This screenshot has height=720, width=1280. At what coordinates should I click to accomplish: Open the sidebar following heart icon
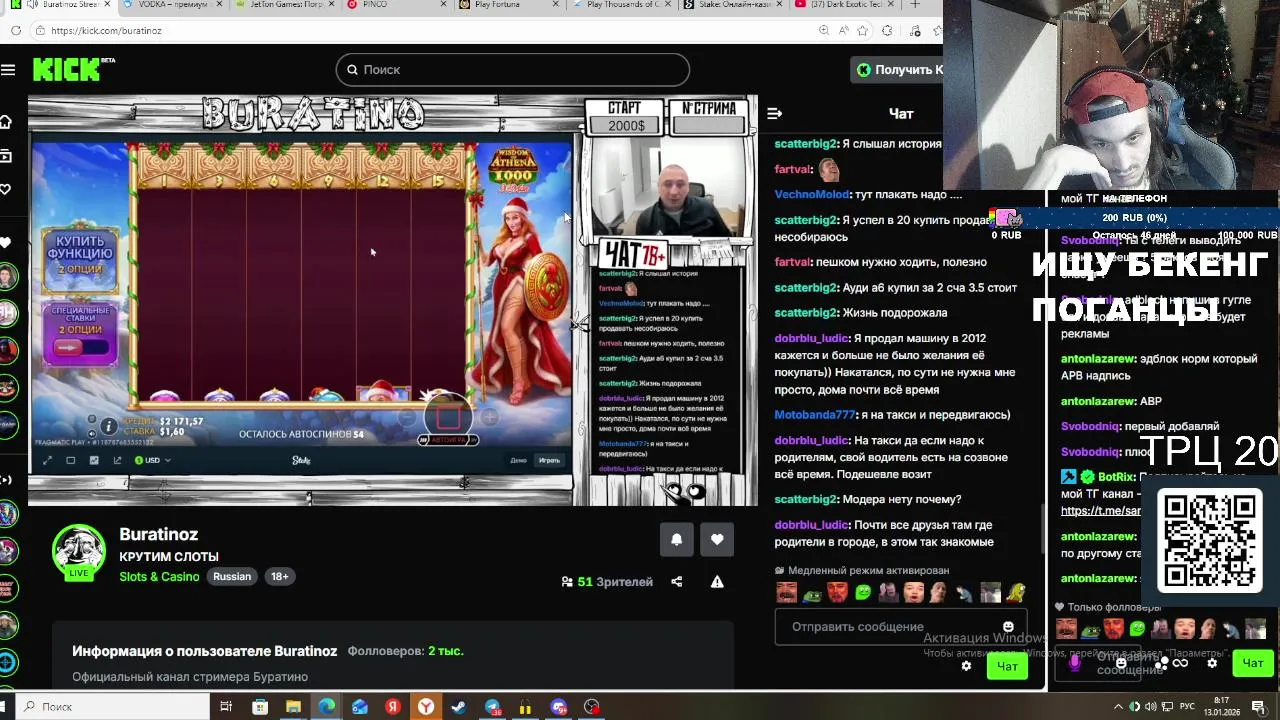click(6, 189)
